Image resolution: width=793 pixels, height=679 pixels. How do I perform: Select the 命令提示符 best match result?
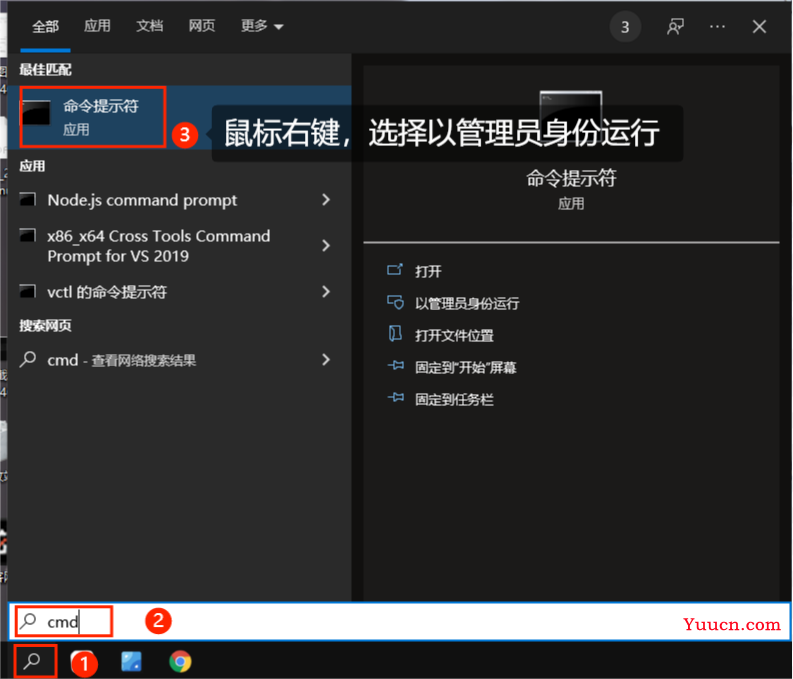coord(180,117)
